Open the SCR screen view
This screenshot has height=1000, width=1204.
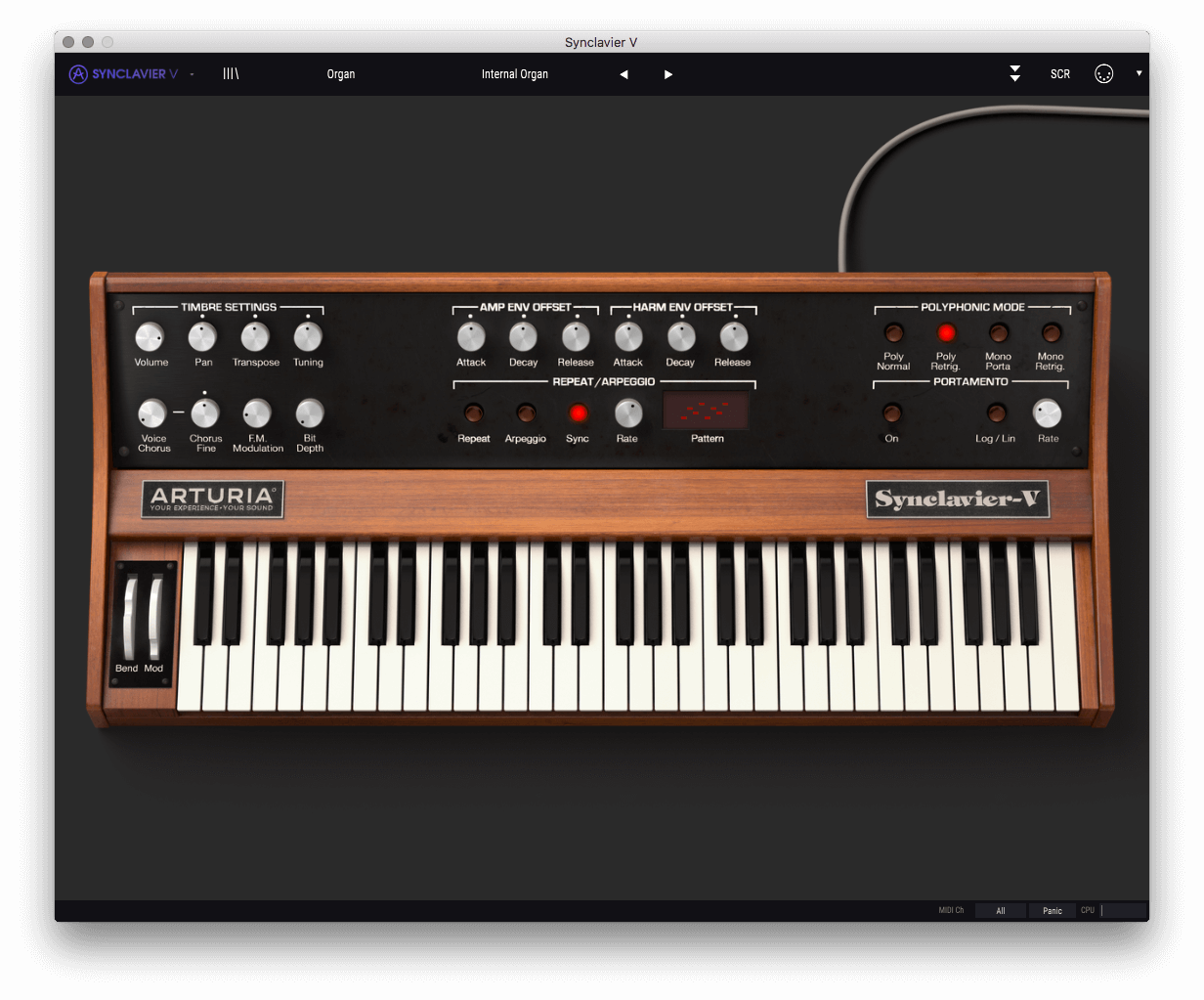point(1060,74)
